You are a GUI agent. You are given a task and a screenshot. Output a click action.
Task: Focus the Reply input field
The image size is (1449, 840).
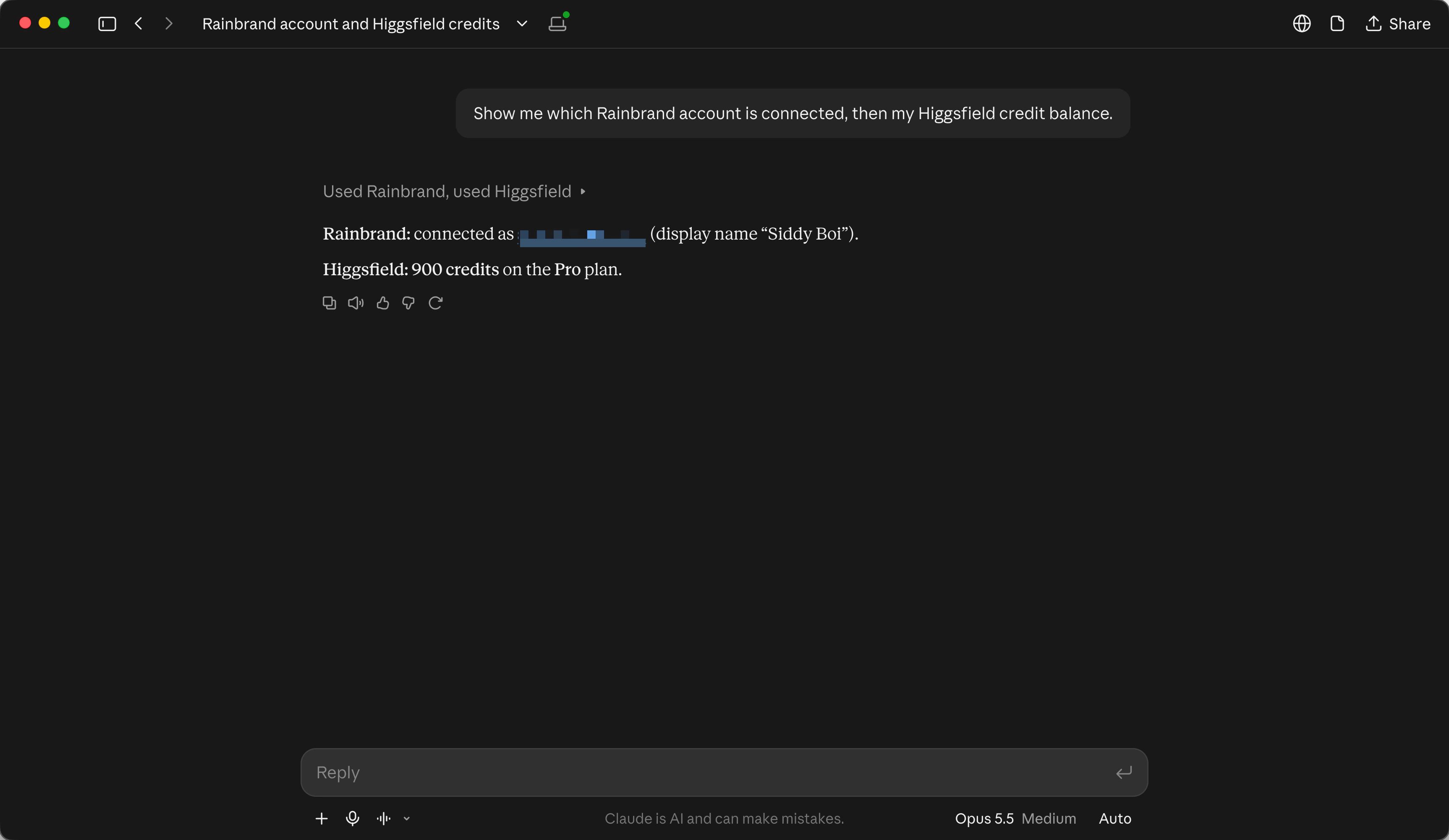click(724, 772)
